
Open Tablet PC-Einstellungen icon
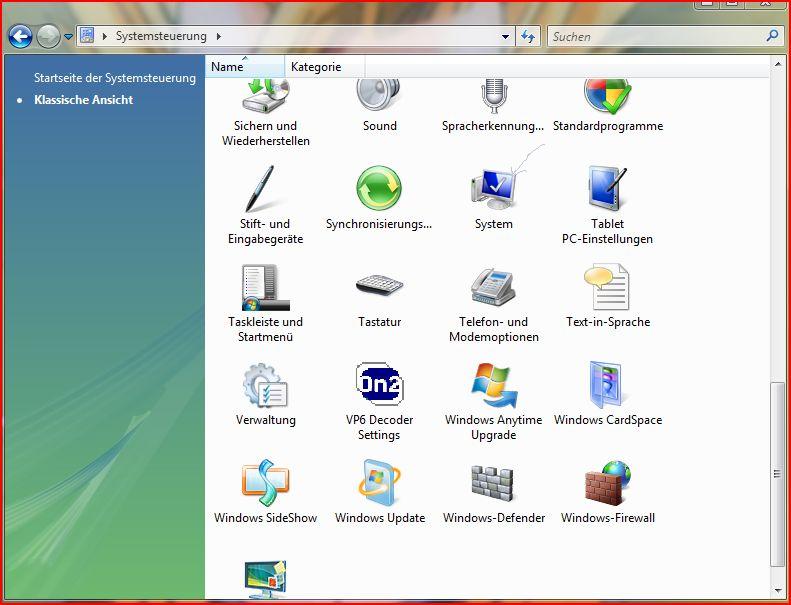607,188
